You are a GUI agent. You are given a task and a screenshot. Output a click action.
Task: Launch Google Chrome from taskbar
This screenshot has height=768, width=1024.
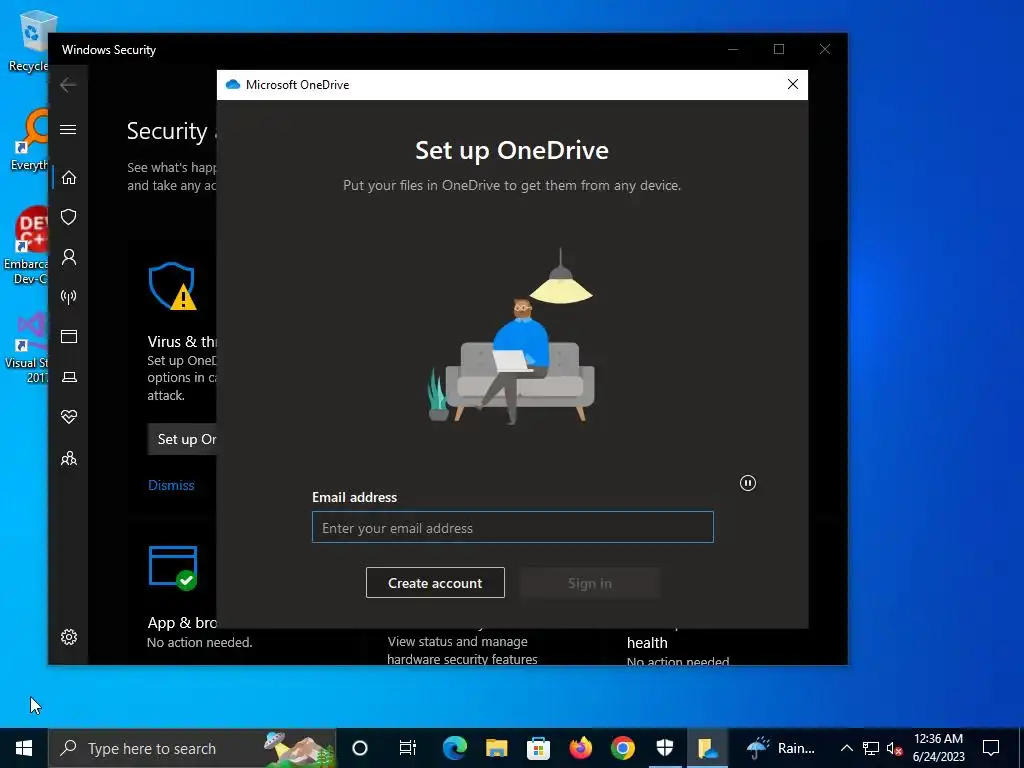pos(622,748)
